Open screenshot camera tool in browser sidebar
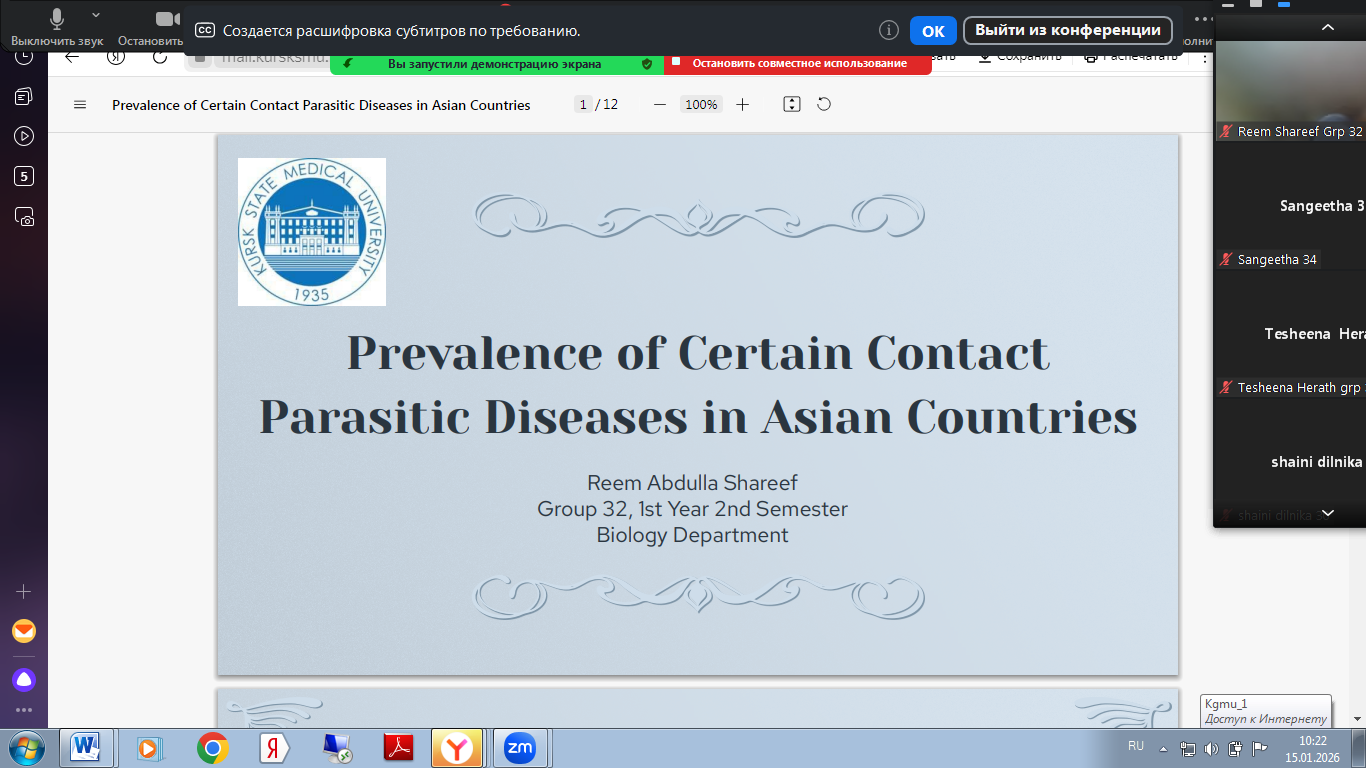1366x768 pixels. pos(24,216)
